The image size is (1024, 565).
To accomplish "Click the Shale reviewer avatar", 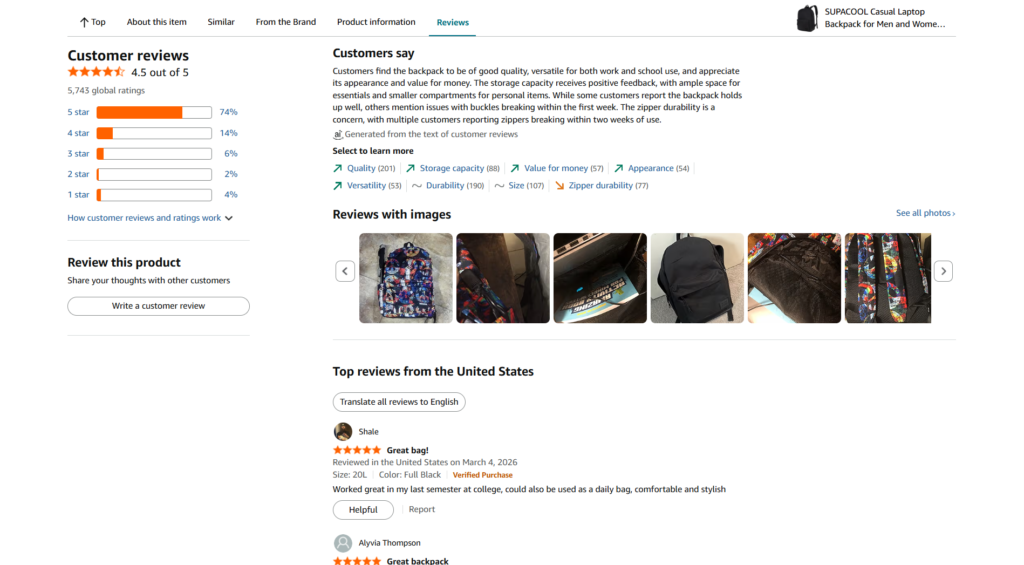I will [343, 432].
